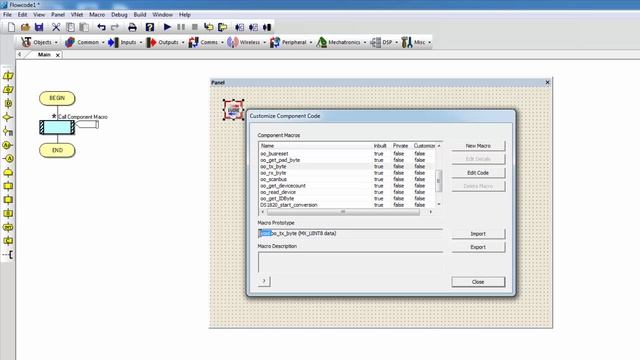This screenshot has width=640, height=360.
Task: Select the 1-wire component on Panel
Action: pyautogui.click(x=233, y=110)
